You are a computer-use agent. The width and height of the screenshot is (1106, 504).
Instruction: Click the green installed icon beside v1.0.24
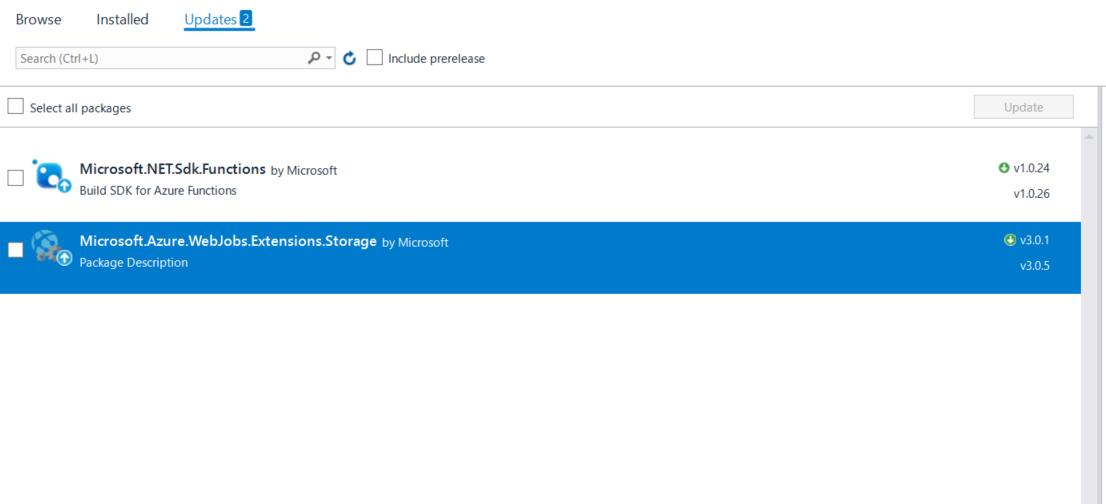coord(1004,168)
